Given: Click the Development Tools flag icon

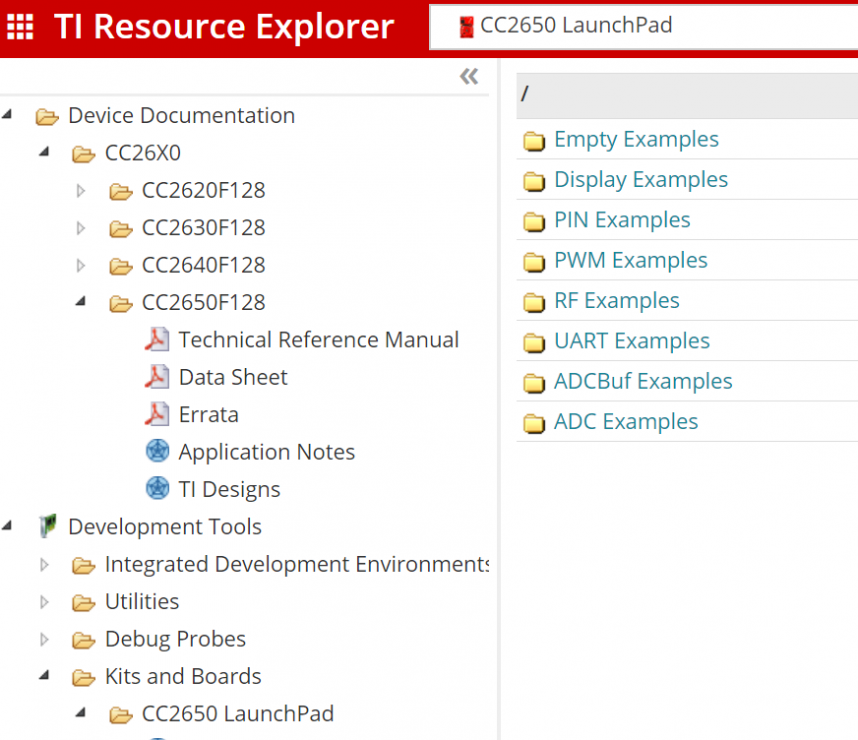Looking at the screenshot, I should click(x=47, y=526).
